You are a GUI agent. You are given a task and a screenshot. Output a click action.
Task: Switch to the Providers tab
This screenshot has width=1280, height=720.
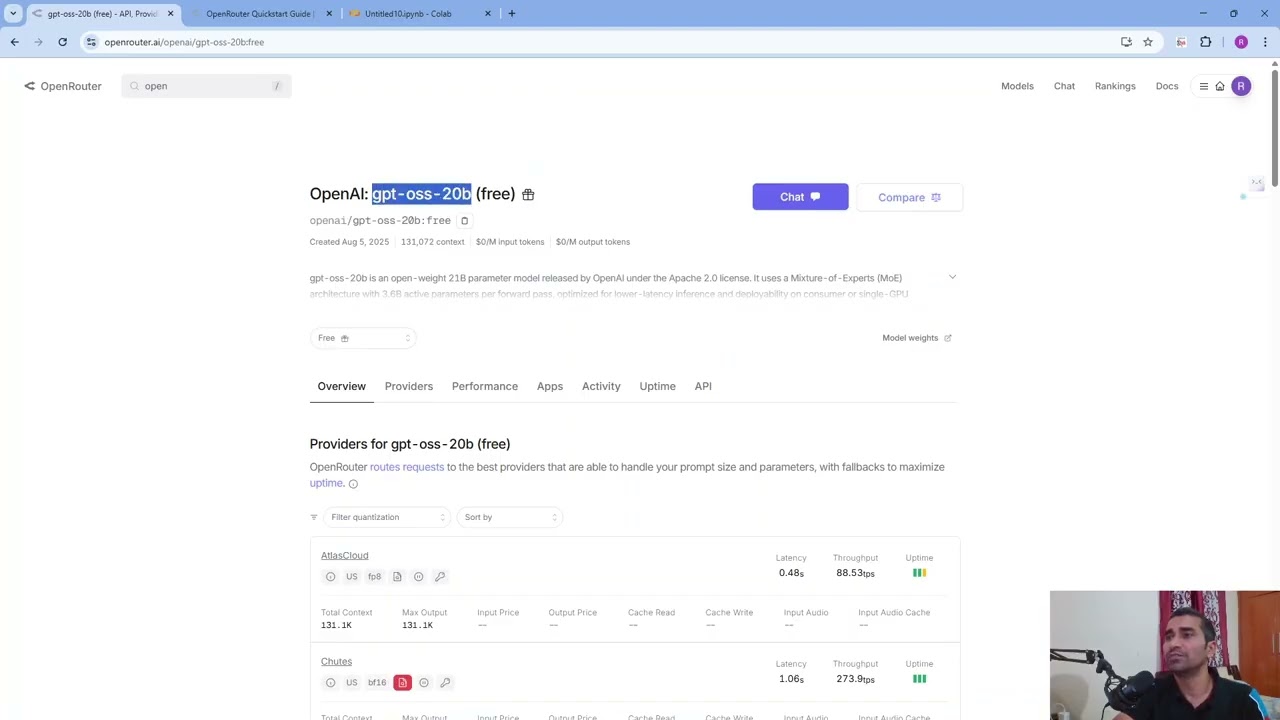point(409,386)
